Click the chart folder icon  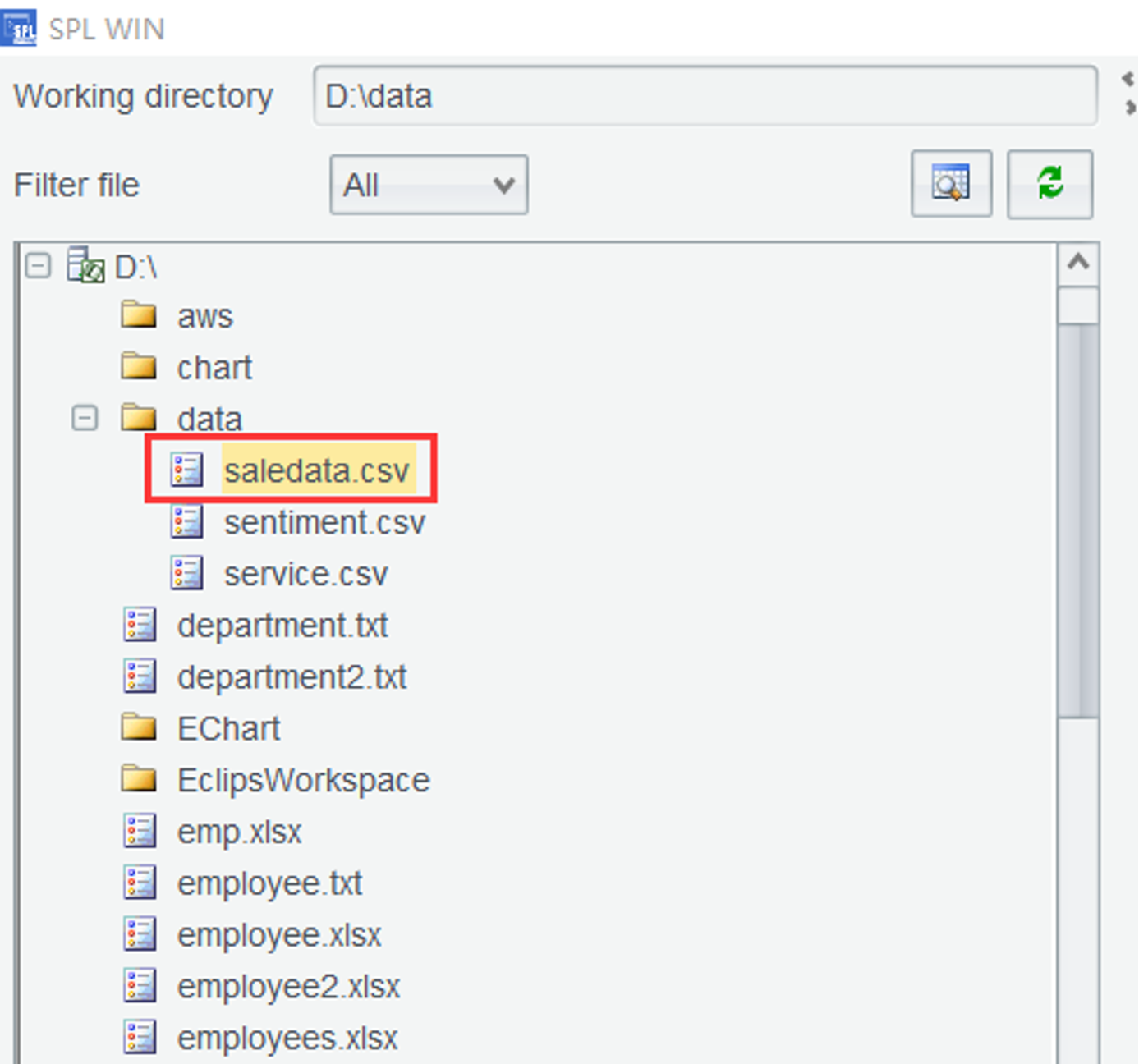(139, 367)
